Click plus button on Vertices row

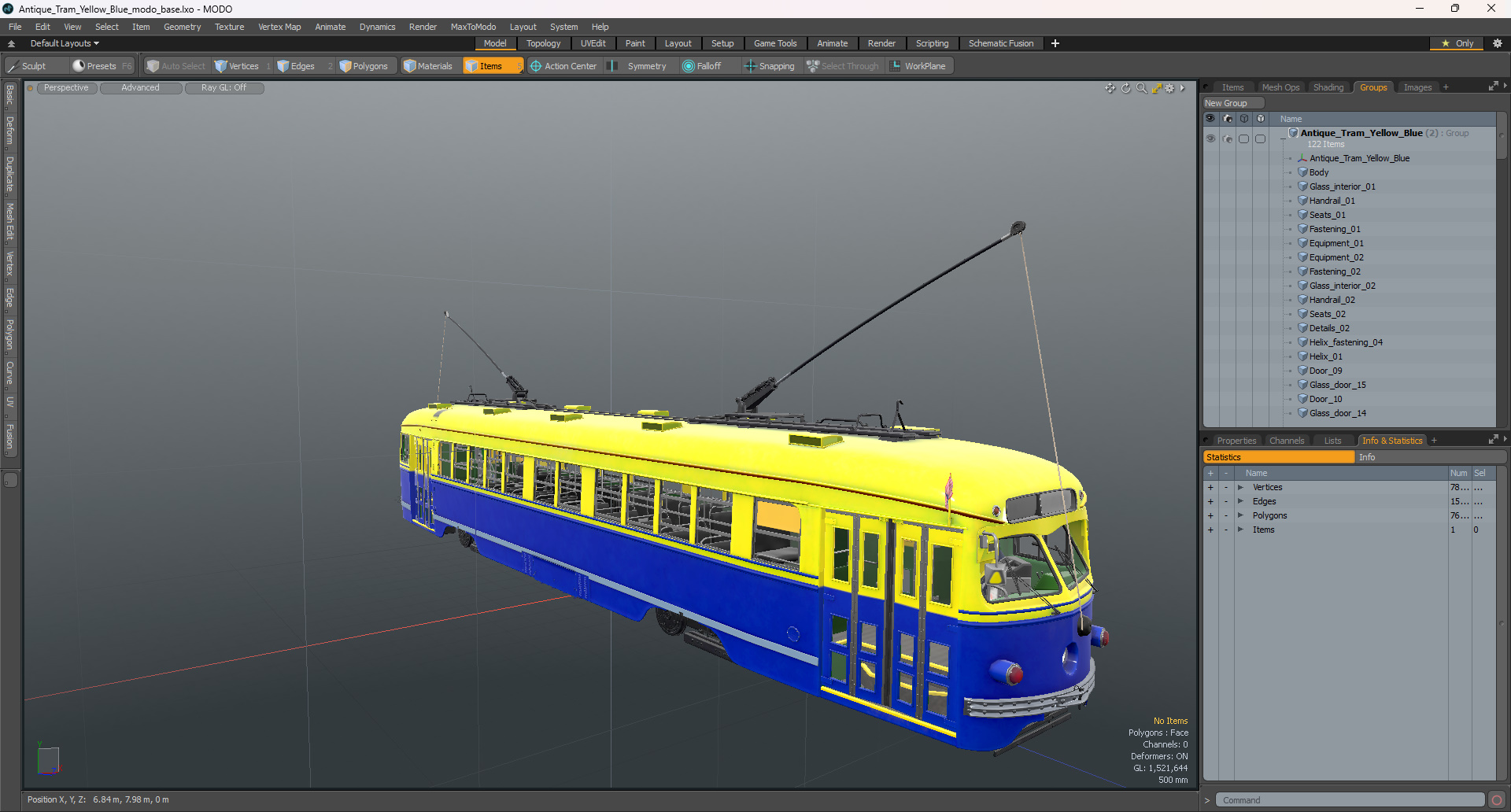click(x=1210, y=487)
